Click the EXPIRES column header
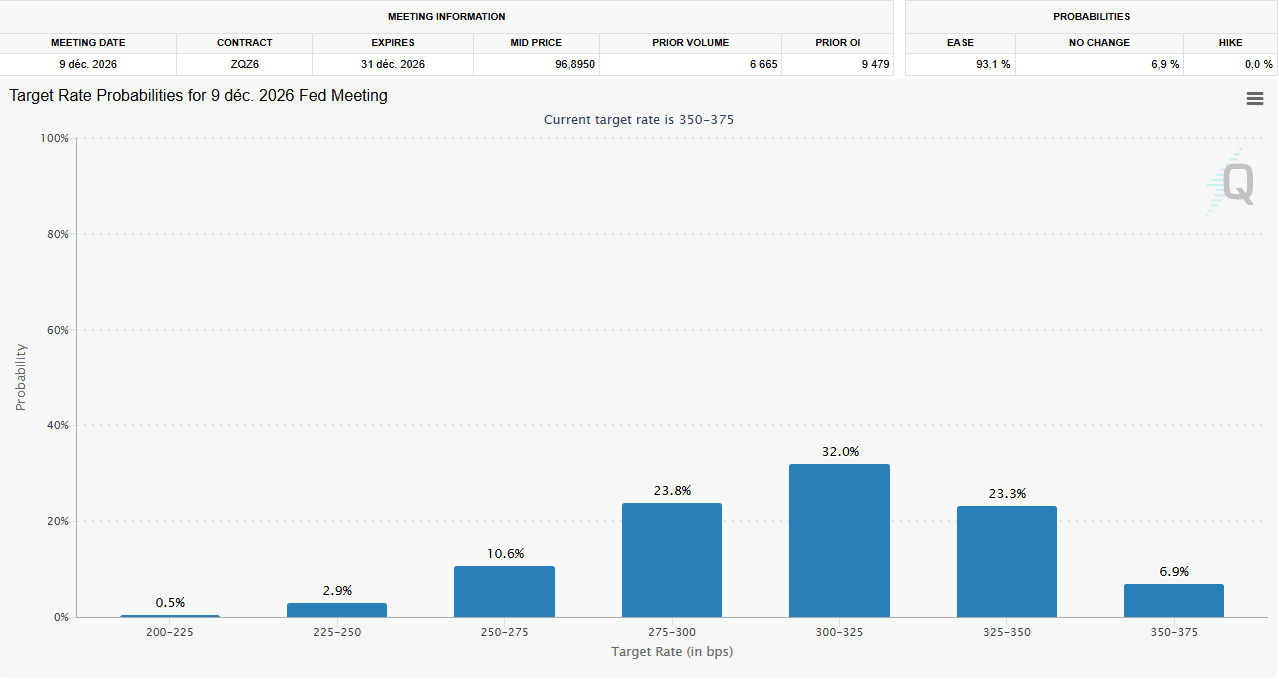Image resolution: width=1279 pixels, height=679 pixels. 392,42
